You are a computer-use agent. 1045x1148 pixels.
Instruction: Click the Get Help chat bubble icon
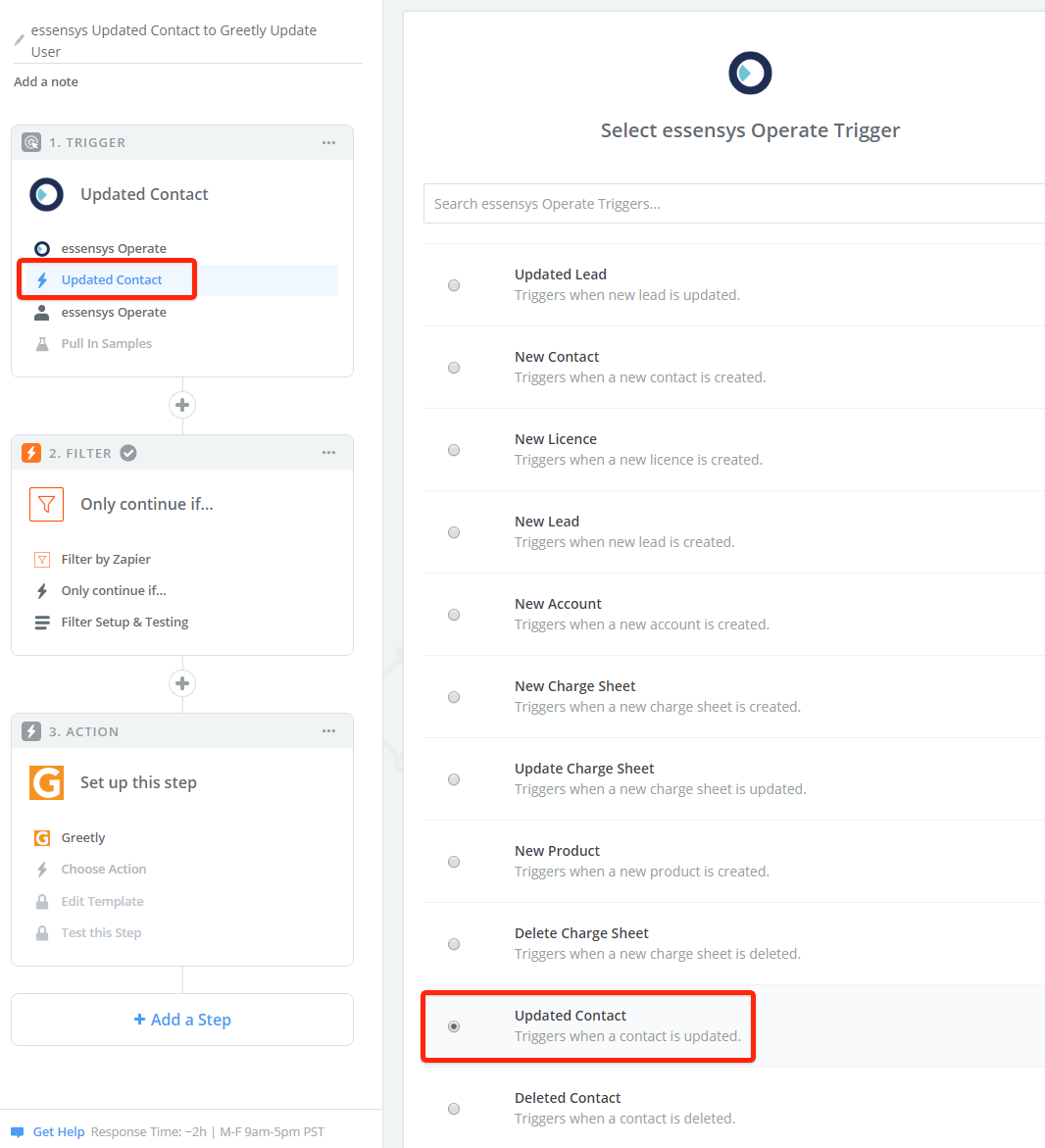point(18,1132)
